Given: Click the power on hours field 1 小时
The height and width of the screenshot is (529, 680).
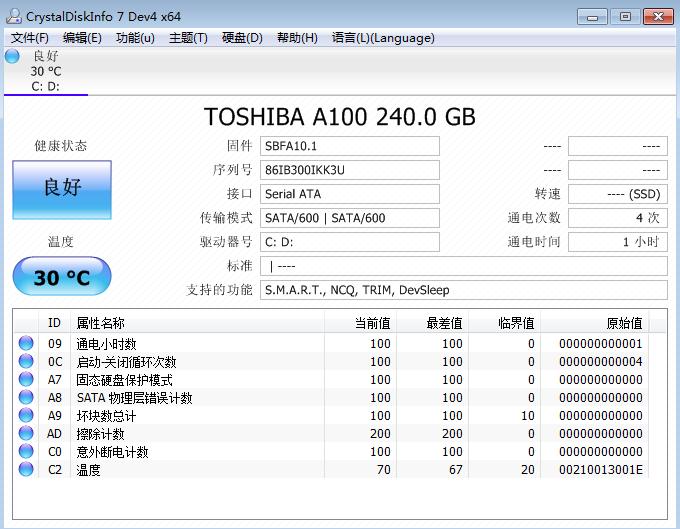Looking at the screenshot, I should [x=618, y=242].
